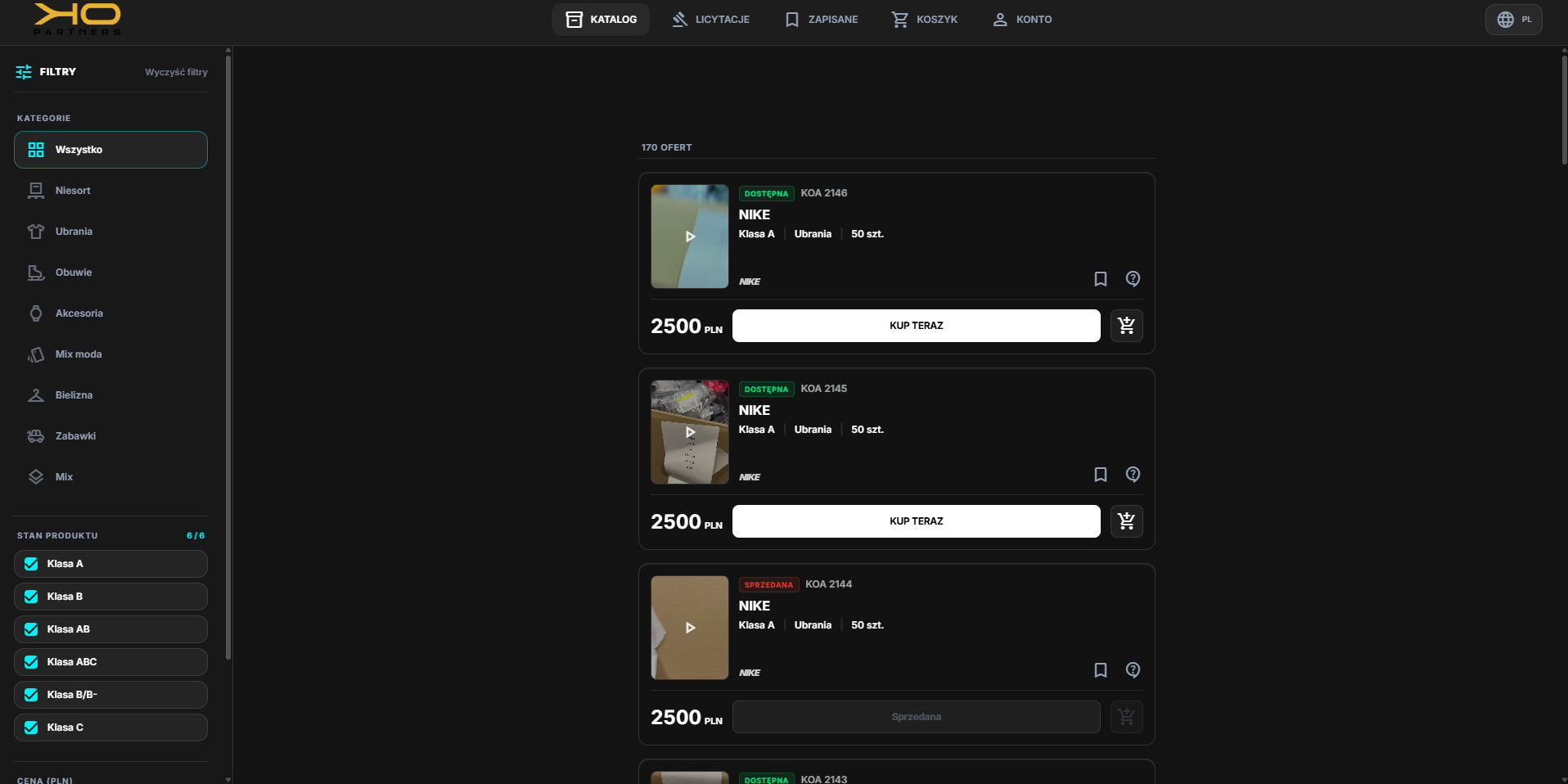Open the PL language selector
Image resolution: width=1568 pixels, height=784 pixels.
coord(1514,20)
